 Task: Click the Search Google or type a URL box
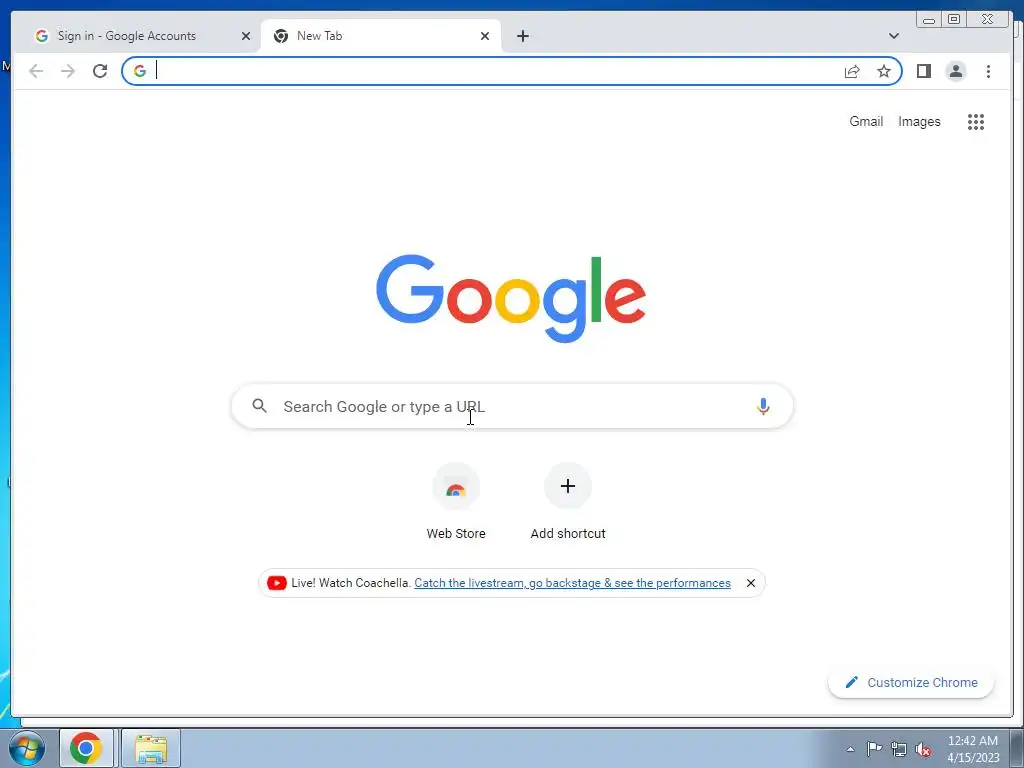point(512,406)
